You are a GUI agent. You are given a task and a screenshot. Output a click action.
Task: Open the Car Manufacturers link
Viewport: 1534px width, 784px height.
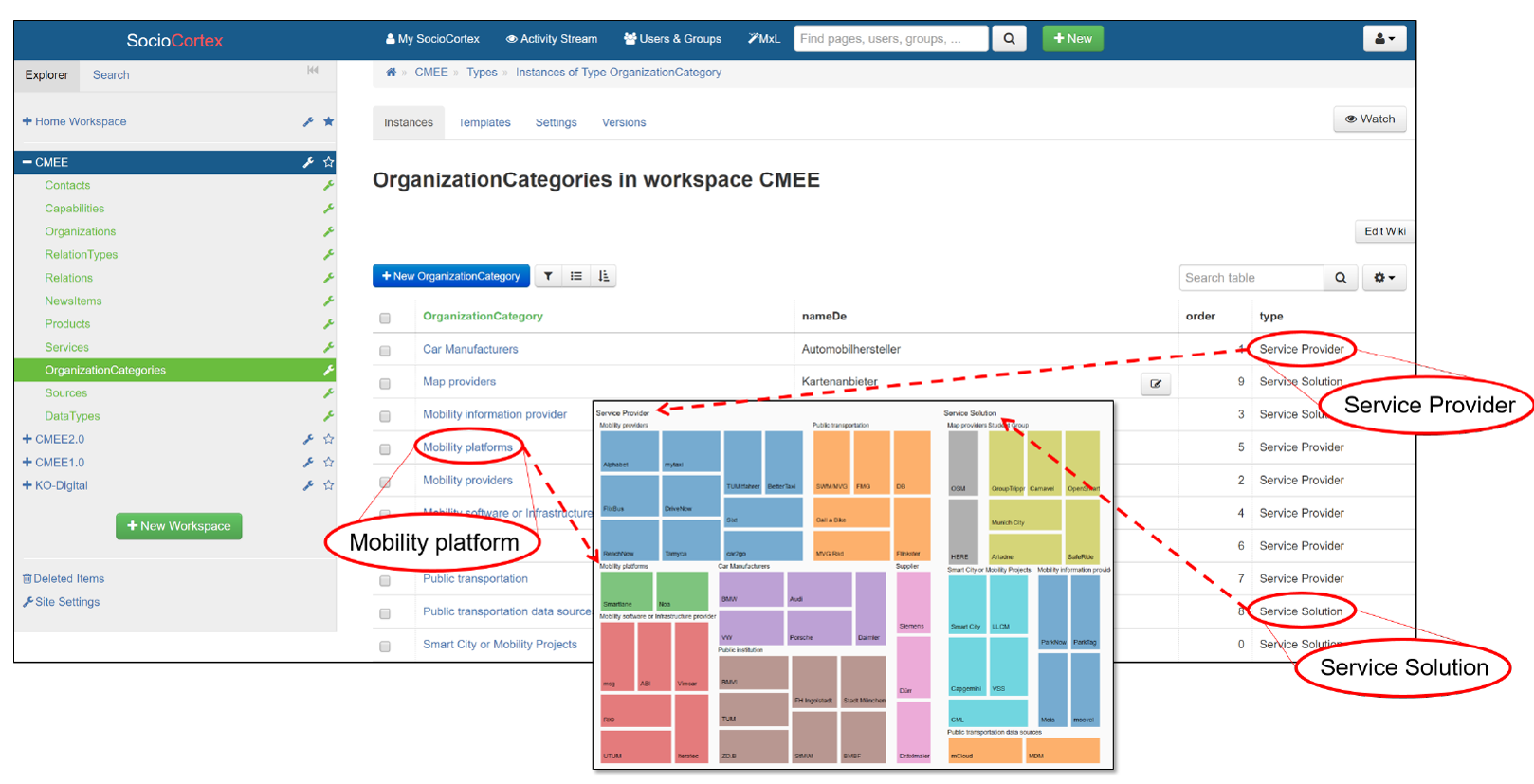(470, 349)
